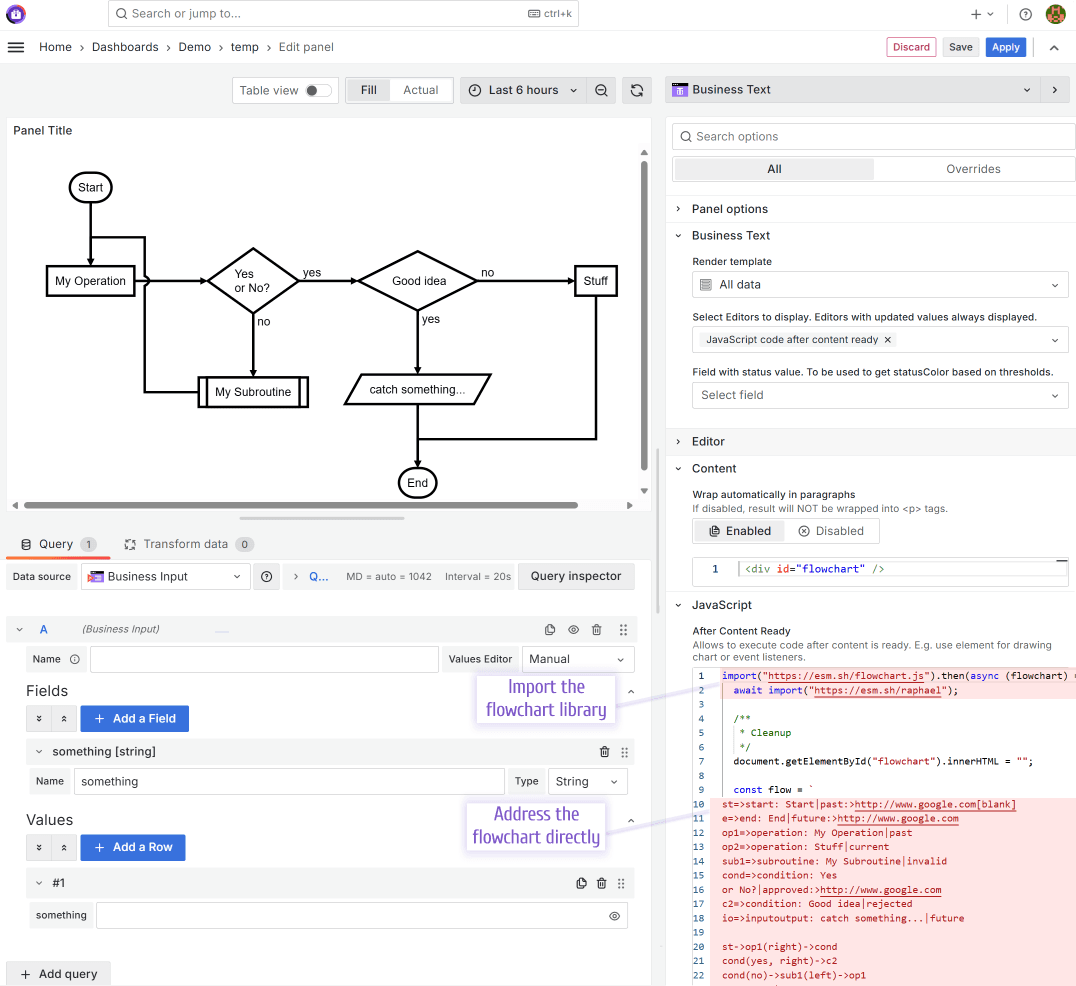1076x986 pixels.
Task: Click the help question mark icon in header
Action: pyautogui.click(x=1025, y=14)
